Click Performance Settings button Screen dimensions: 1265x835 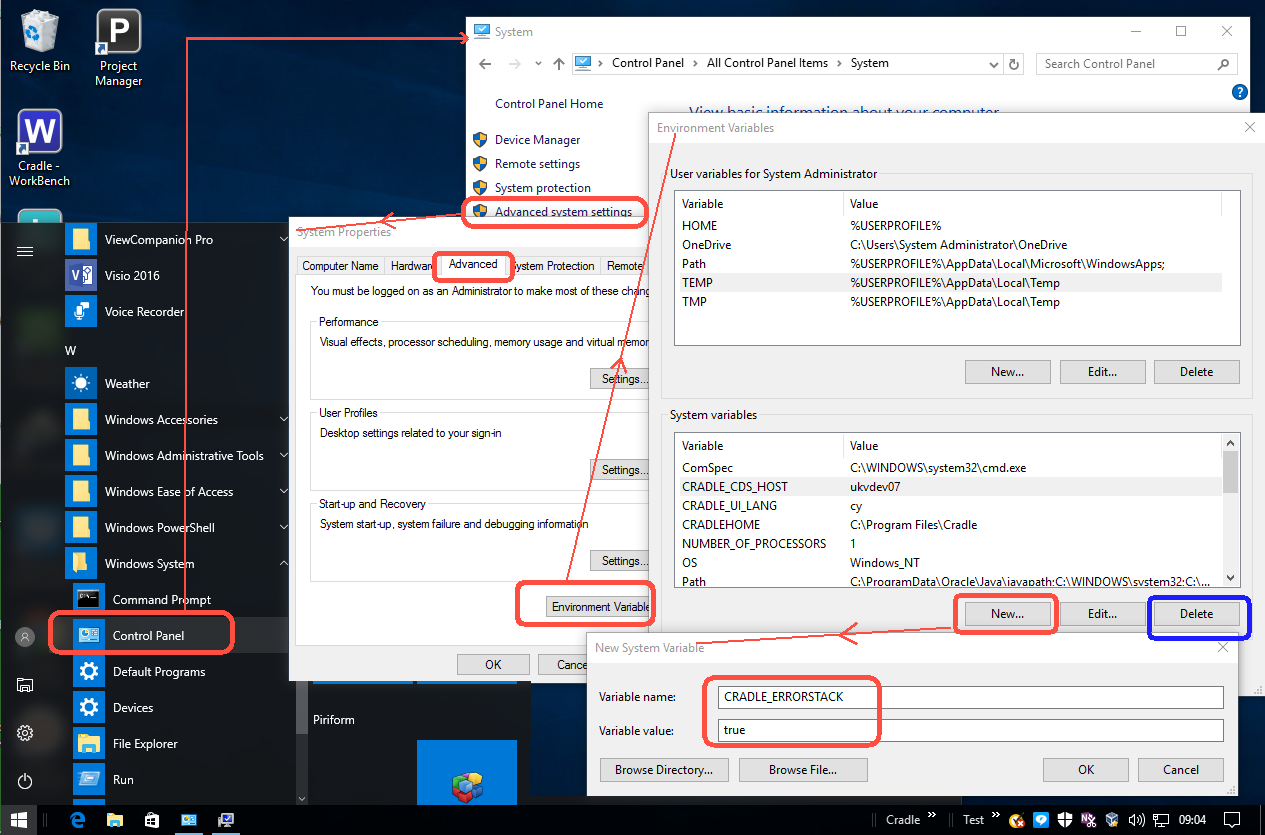[620, 379]
